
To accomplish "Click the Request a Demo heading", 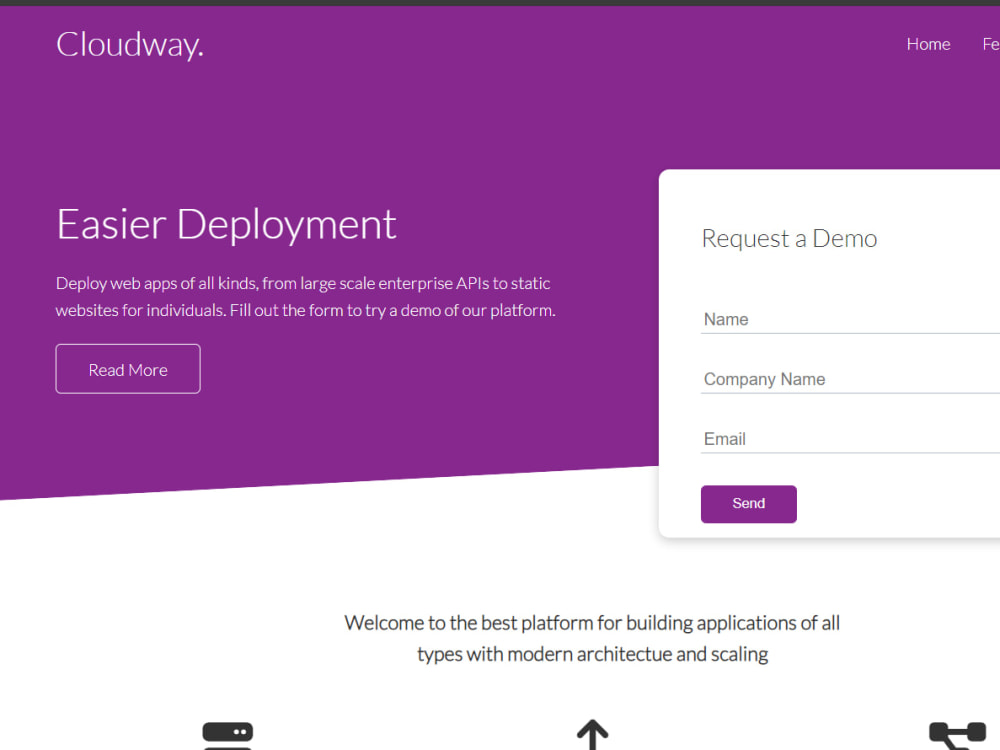I will (x=790, y=239).
